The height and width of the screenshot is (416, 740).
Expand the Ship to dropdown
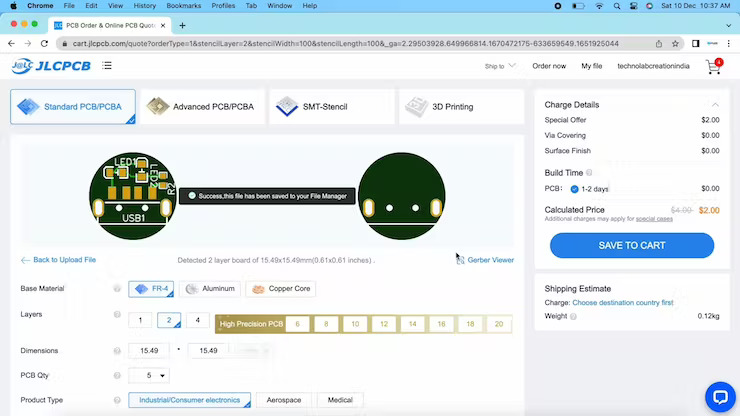pos(500,66)
